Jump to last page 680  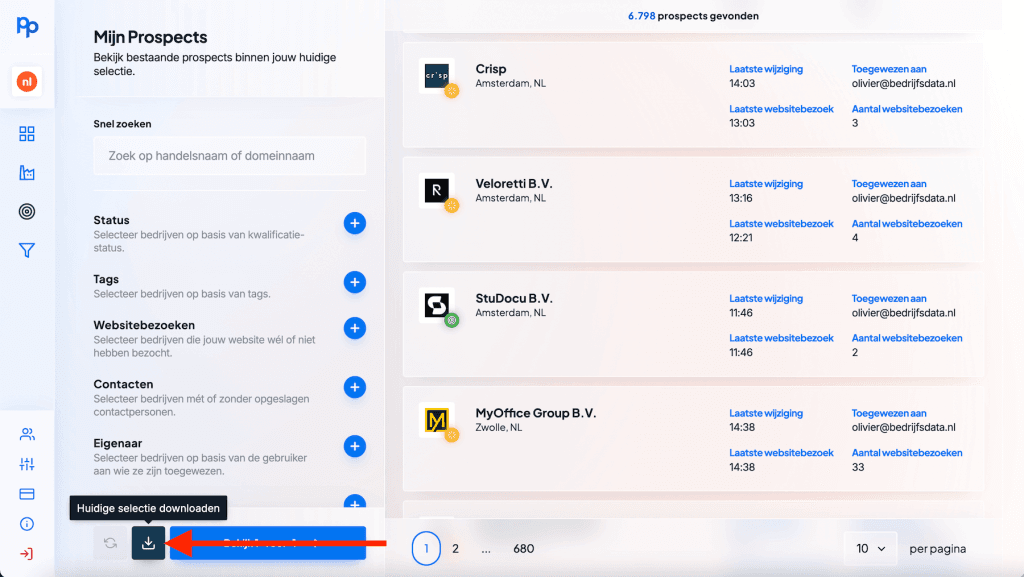pos(523,548)
